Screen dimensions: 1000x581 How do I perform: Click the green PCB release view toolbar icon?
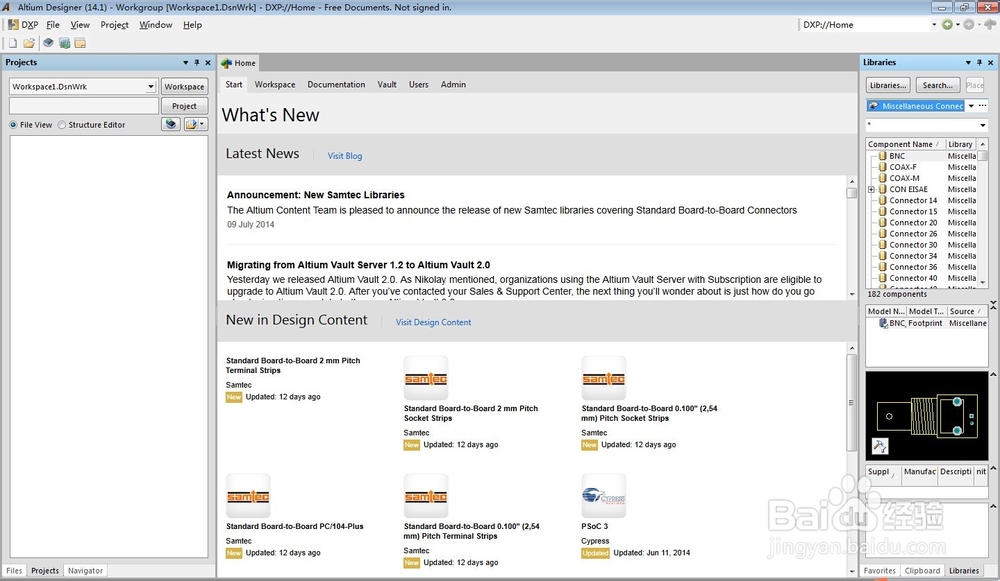point(64,43)
